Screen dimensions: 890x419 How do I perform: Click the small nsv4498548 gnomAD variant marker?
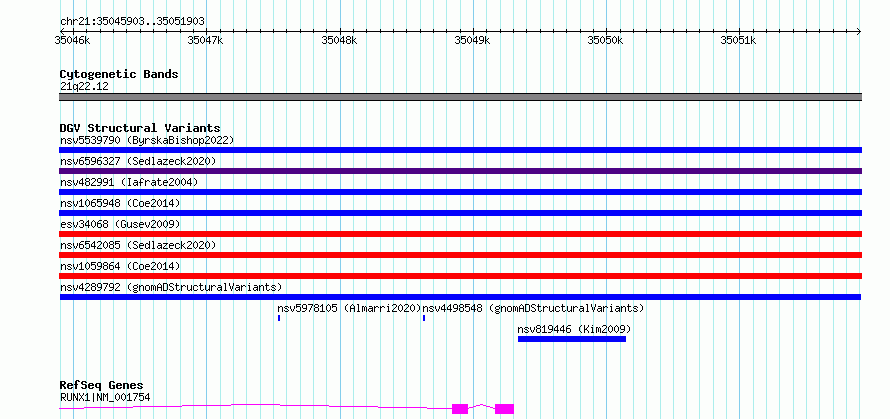424,318
